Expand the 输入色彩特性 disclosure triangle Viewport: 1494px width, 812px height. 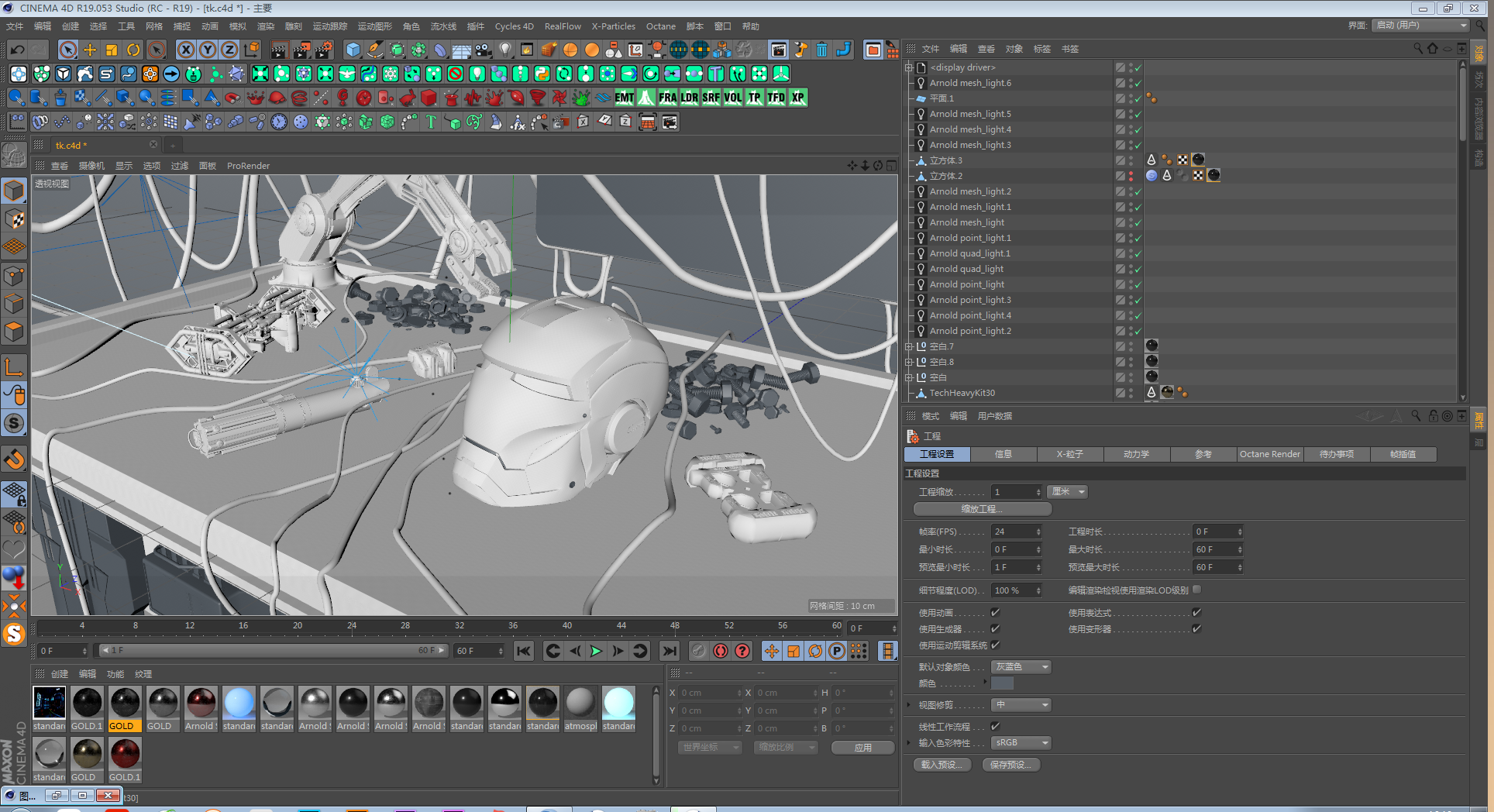click(x=908, y=742)
